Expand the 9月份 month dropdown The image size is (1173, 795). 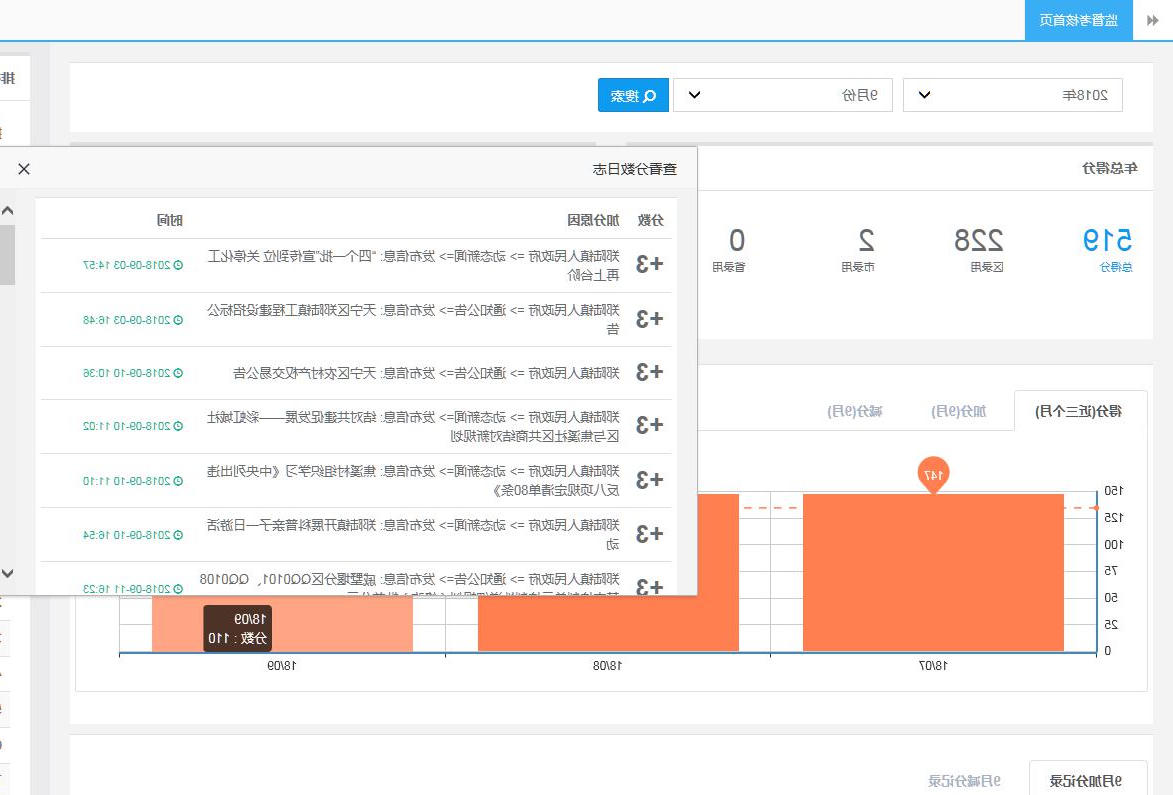pos(782,95)
